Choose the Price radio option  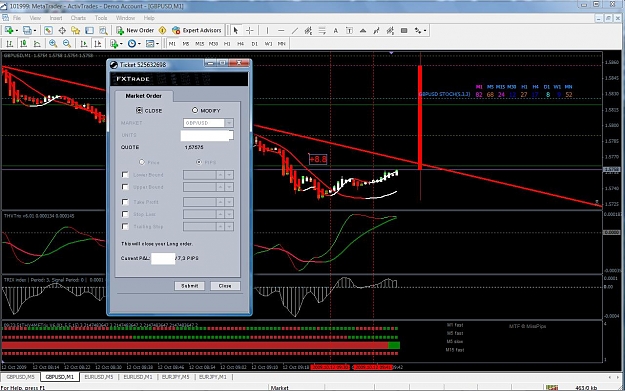[x=142, y=162]
